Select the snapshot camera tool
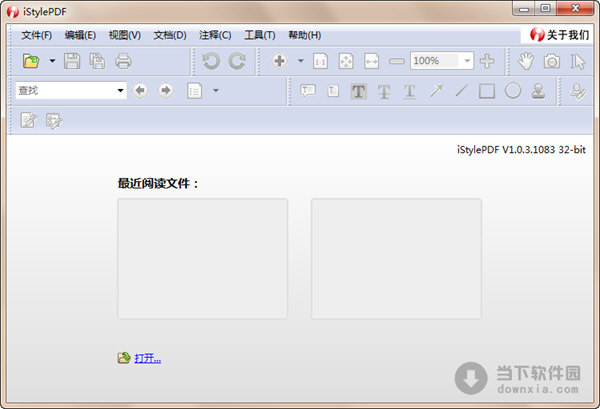 tap(551, 61)
